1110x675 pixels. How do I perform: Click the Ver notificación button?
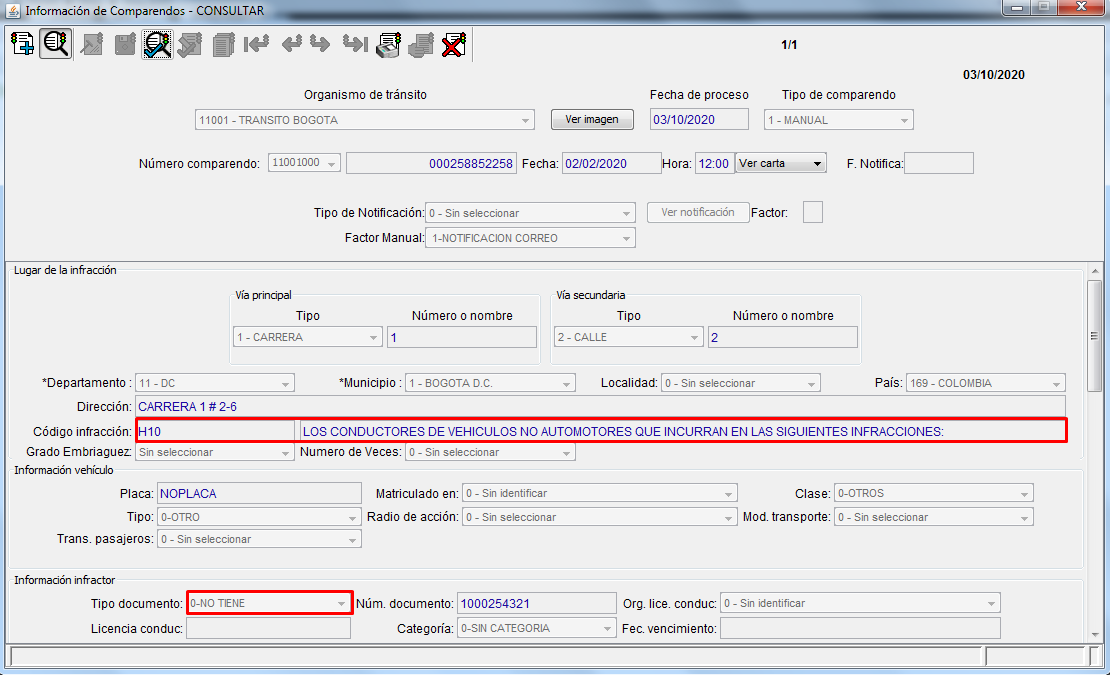coord(698,212)
